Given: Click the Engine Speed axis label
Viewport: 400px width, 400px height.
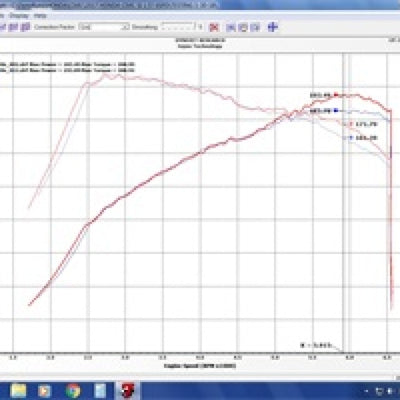Looking at the screenshot, I should click(x=200, y=366).
